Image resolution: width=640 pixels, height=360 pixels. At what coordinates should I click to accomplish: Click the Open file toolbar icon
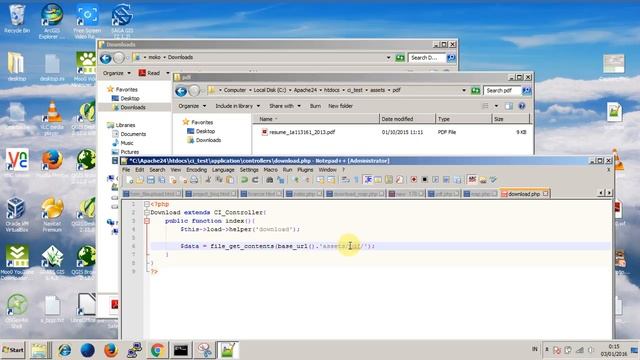tap(140, 180)
